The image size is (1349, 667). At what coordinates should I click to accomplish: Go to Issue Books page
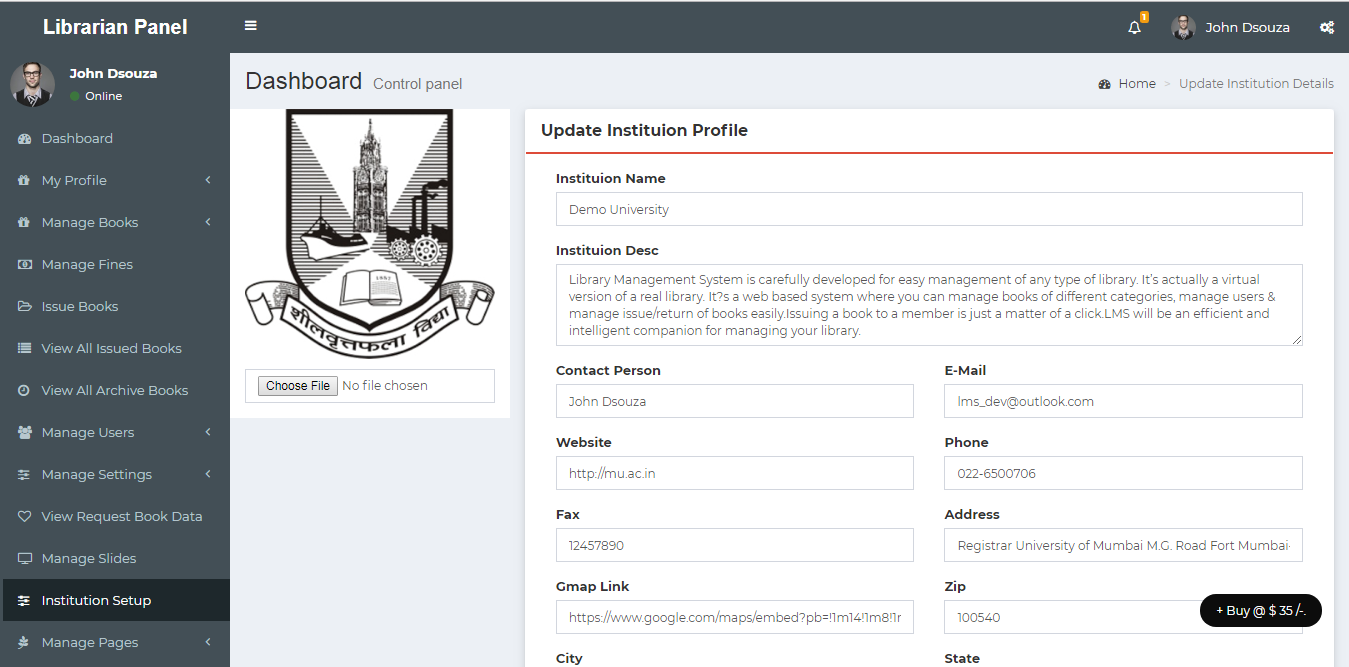click(x=115, y=307)
